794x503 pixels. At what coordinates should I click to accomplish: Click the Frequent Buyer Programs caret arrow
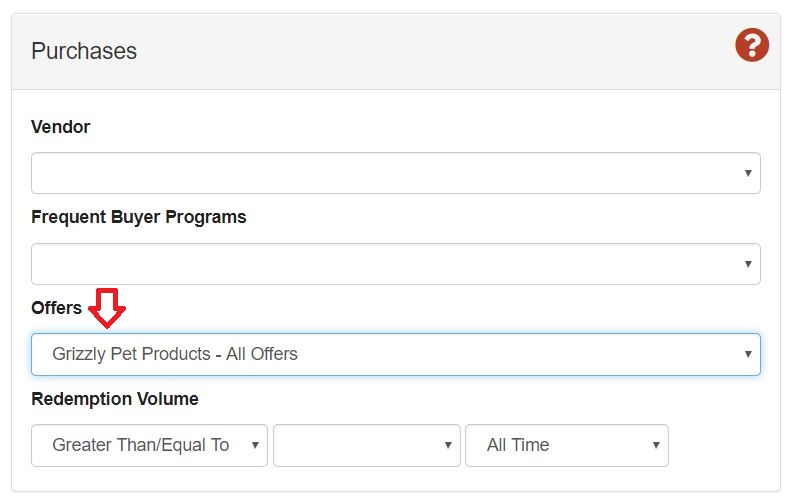(747, 264)
